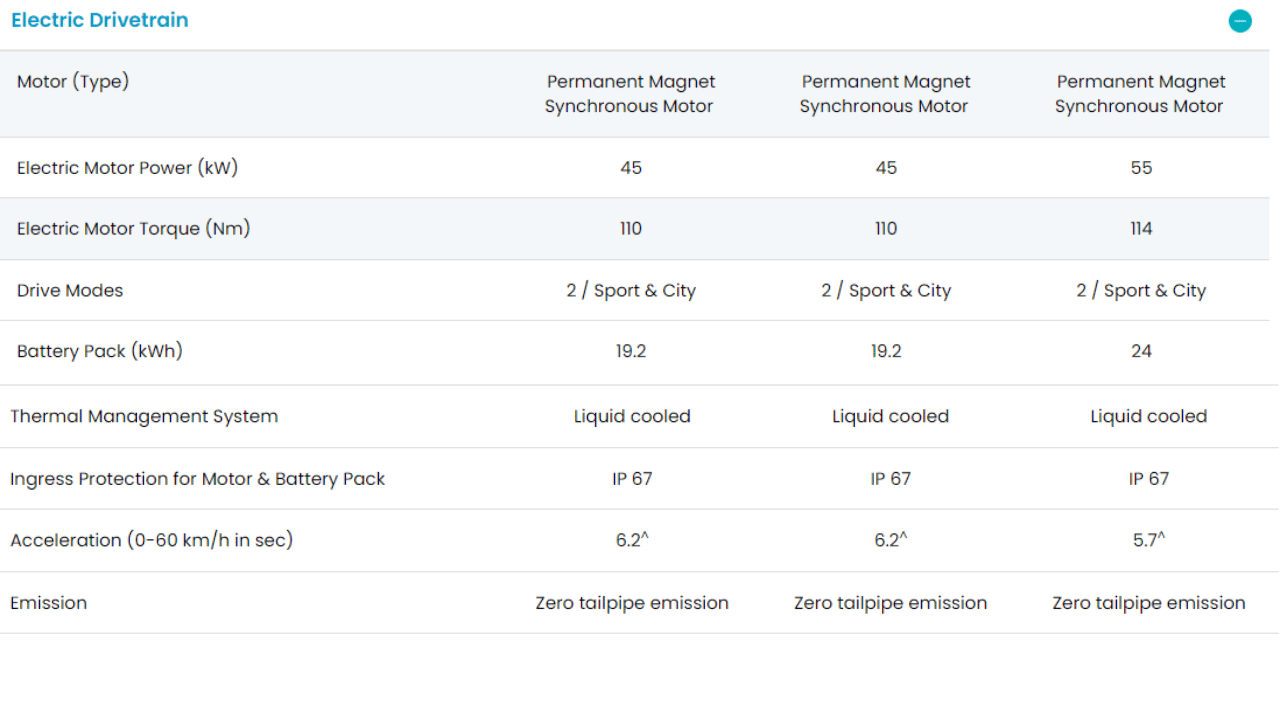
Task: Click the Electric Drivetrain section heading
Action: pos(100,21)
